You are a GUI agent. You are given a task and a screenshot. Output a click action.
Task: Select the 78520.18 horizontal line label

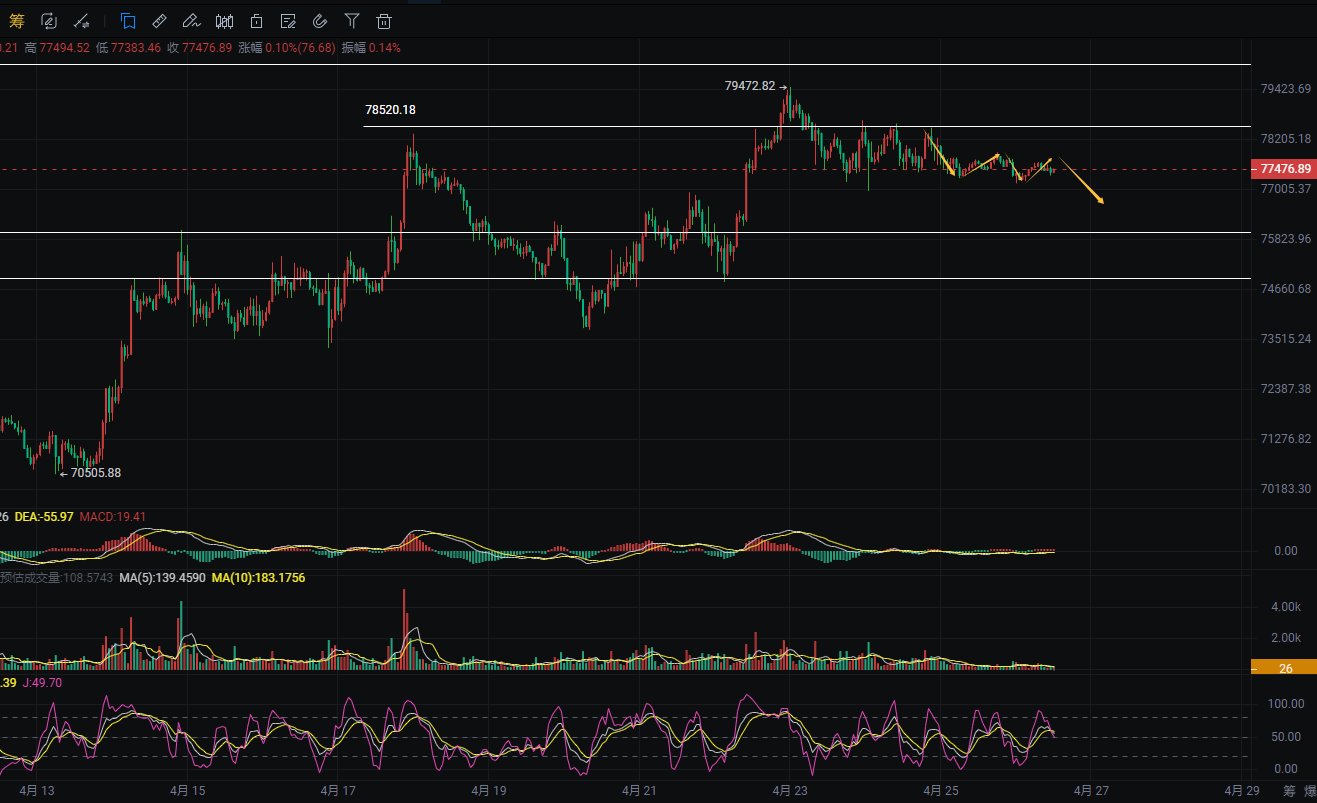click(x=390, y=110)
